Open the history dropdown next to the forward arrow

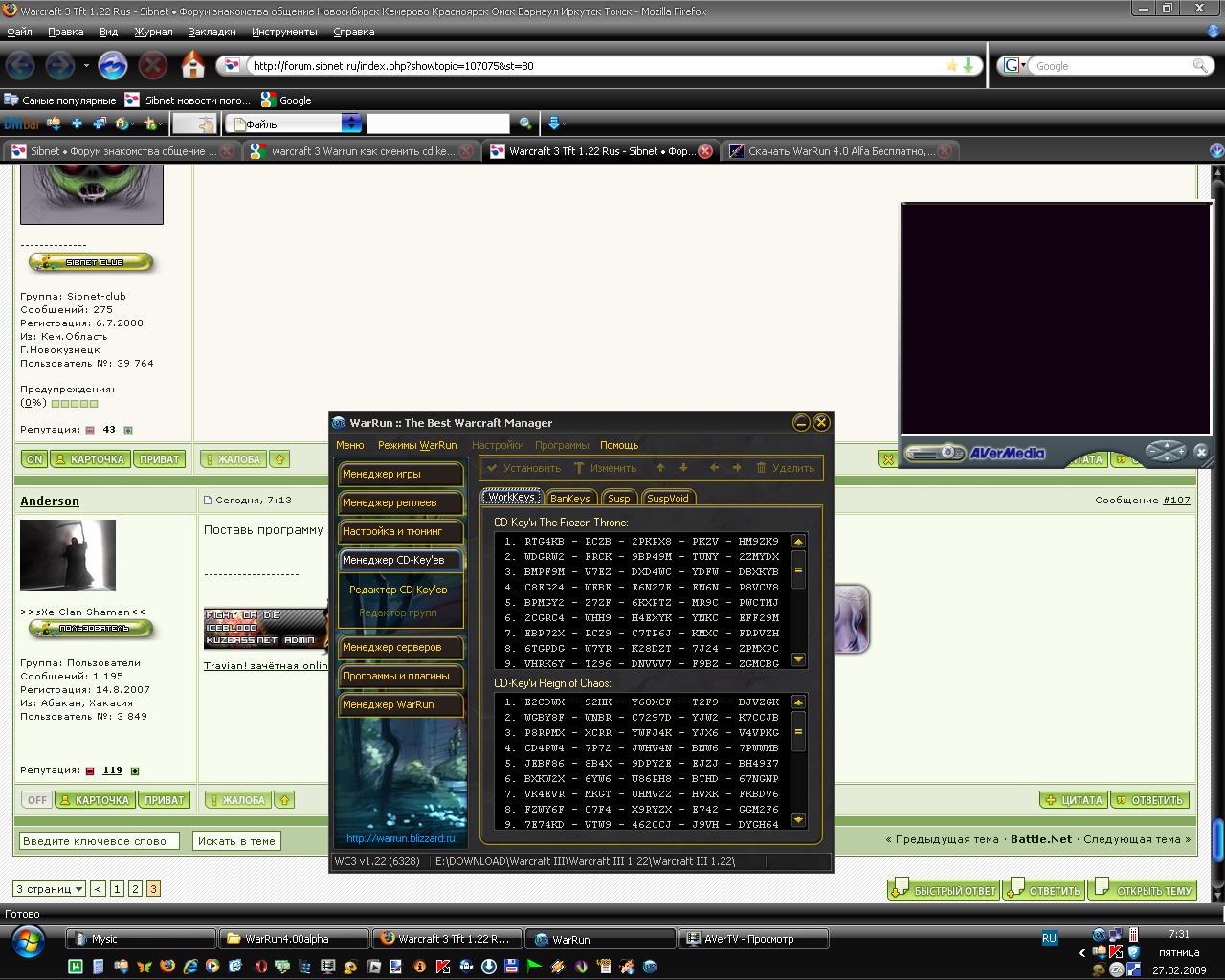pyautogui.click(x=86, y=66)
